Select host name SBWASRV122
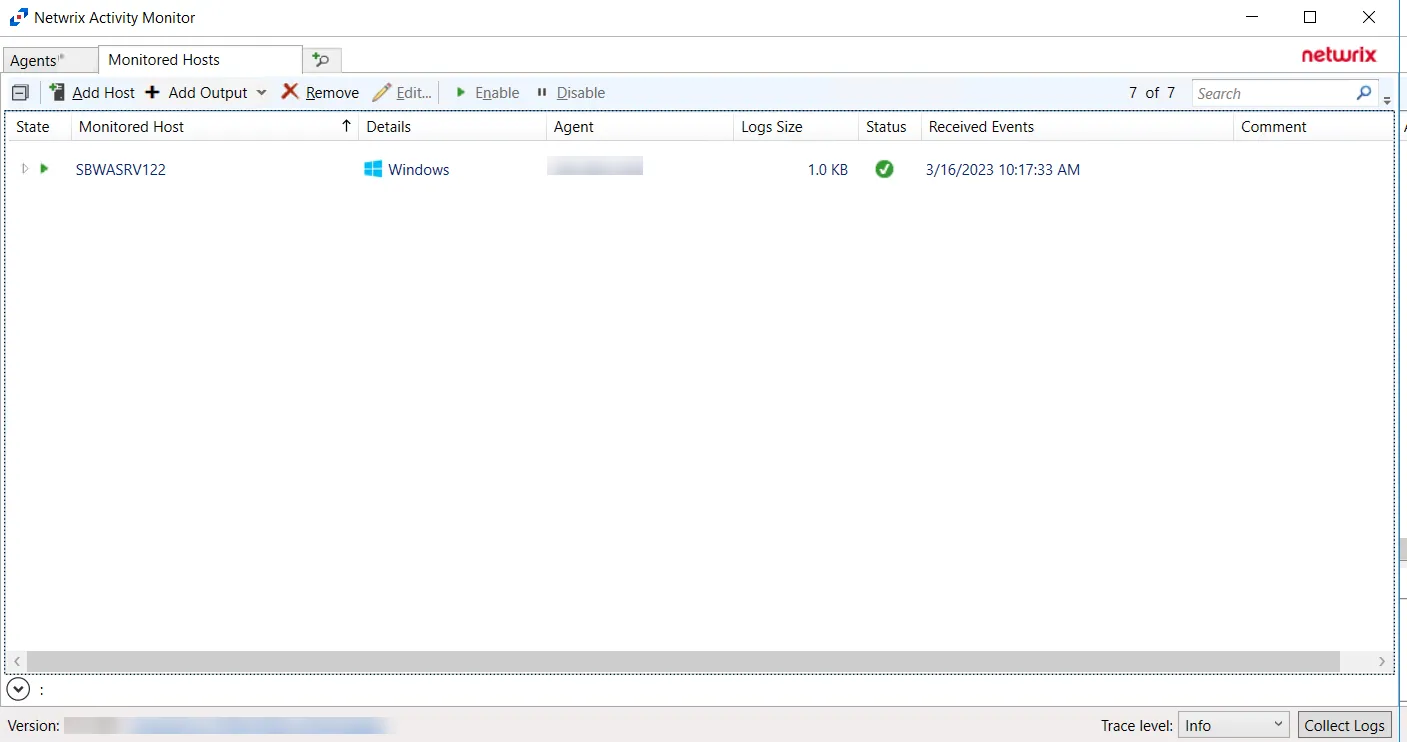1407x742 pixels. click(x=121, y=170)
